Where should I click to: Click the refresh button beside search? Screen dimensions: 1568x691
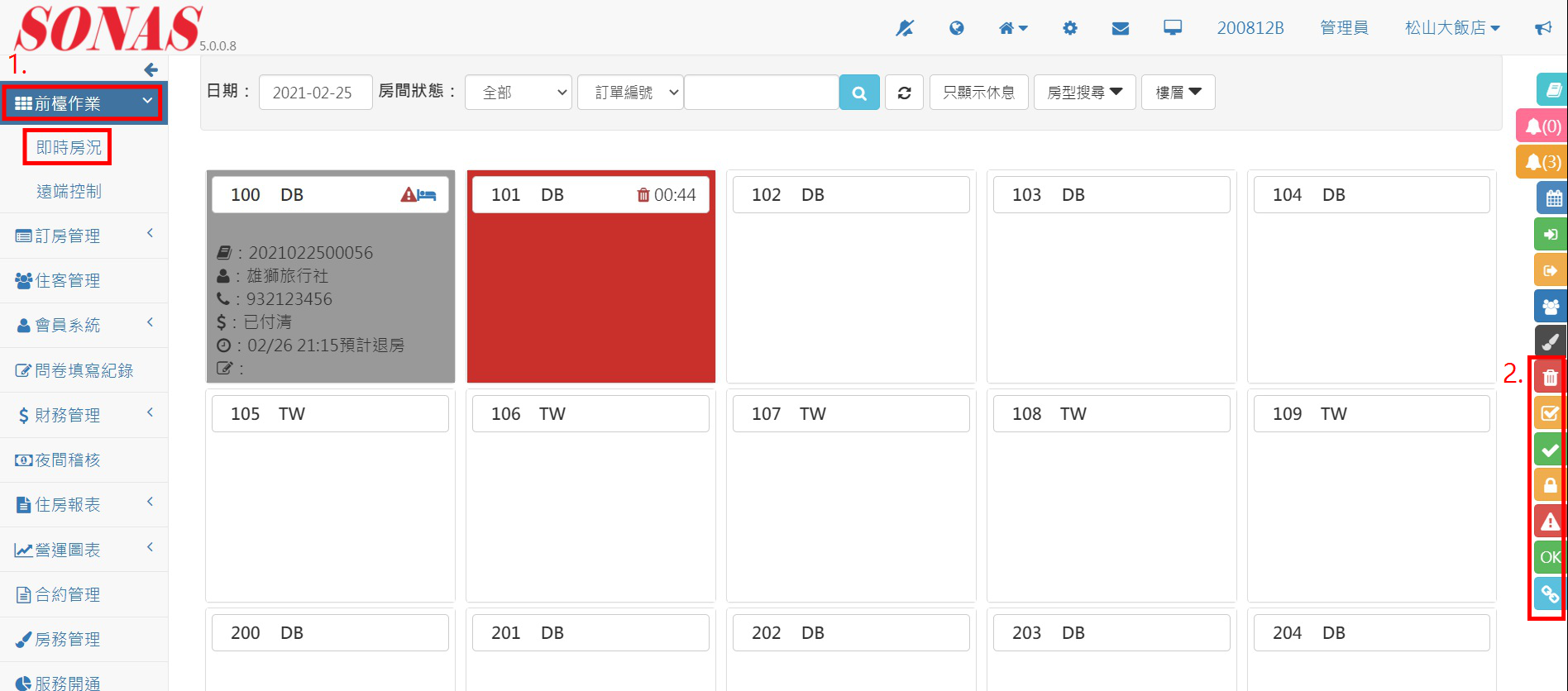pyautogui.click(x=904, y=93)
